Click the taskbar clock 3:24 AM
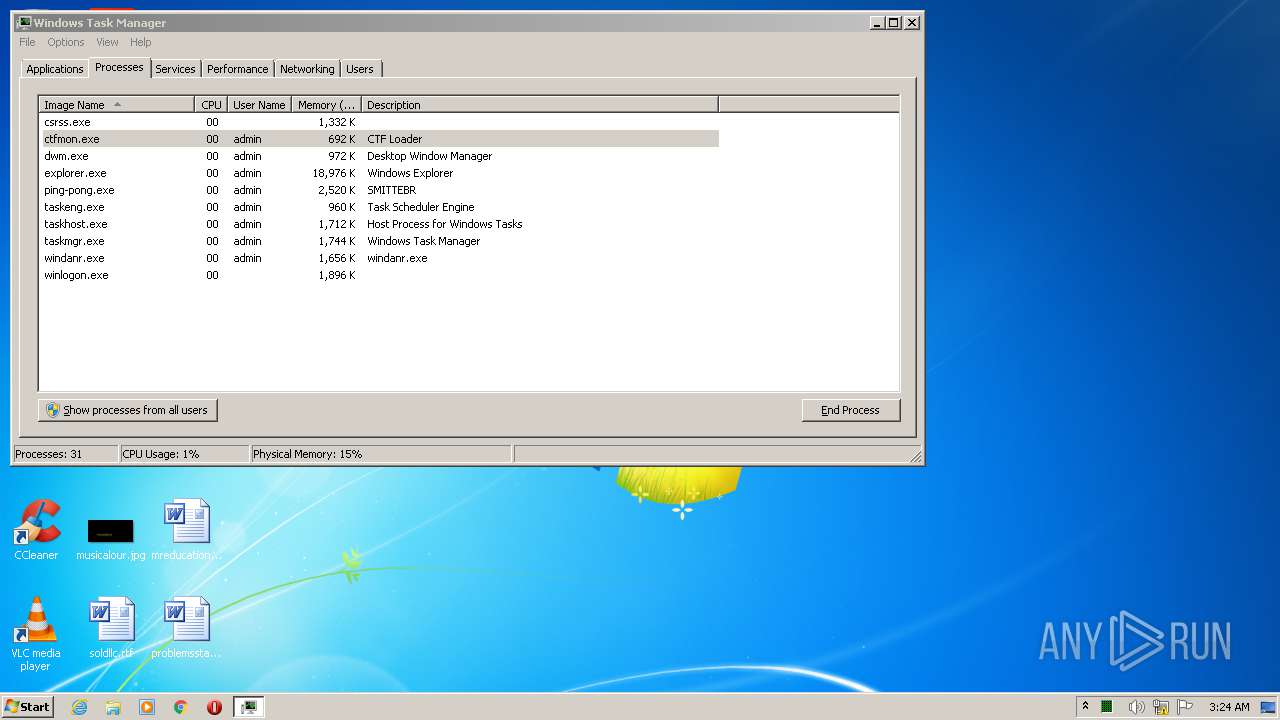The image size is (1280, 720). tap(1229, 707)
